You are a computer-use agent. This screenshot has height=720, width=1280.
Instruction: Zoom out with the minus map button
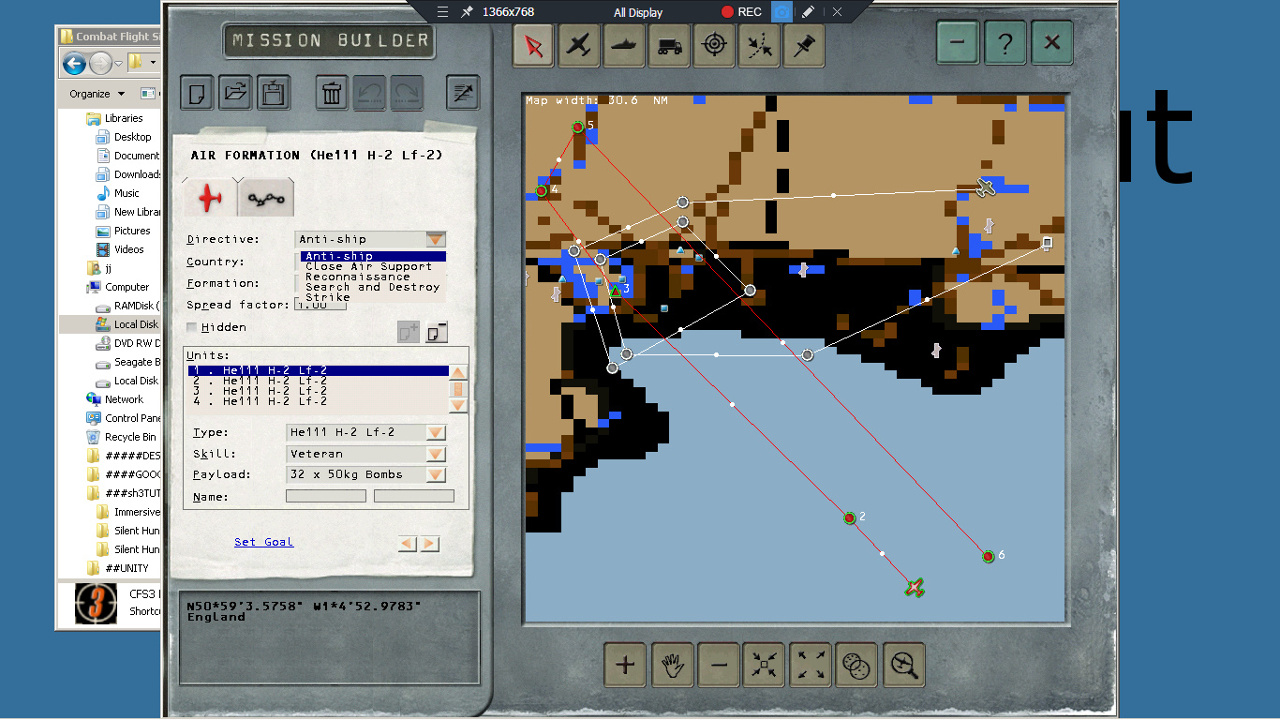click(x=718, y=664)
